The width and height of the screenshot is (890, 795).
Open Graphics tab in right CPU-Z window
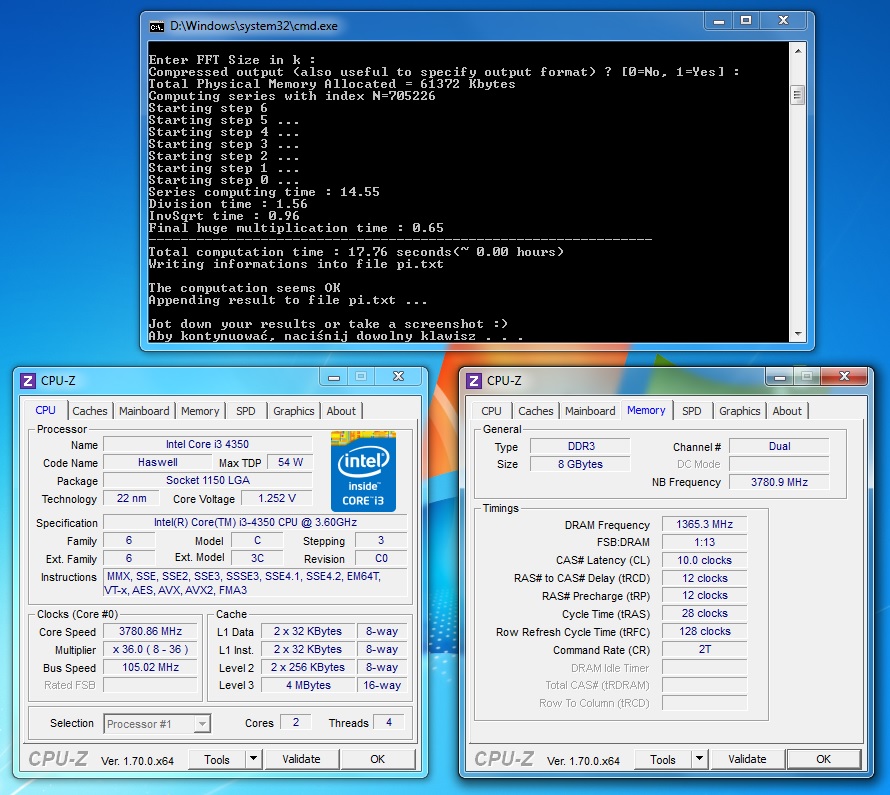[740, 411]
